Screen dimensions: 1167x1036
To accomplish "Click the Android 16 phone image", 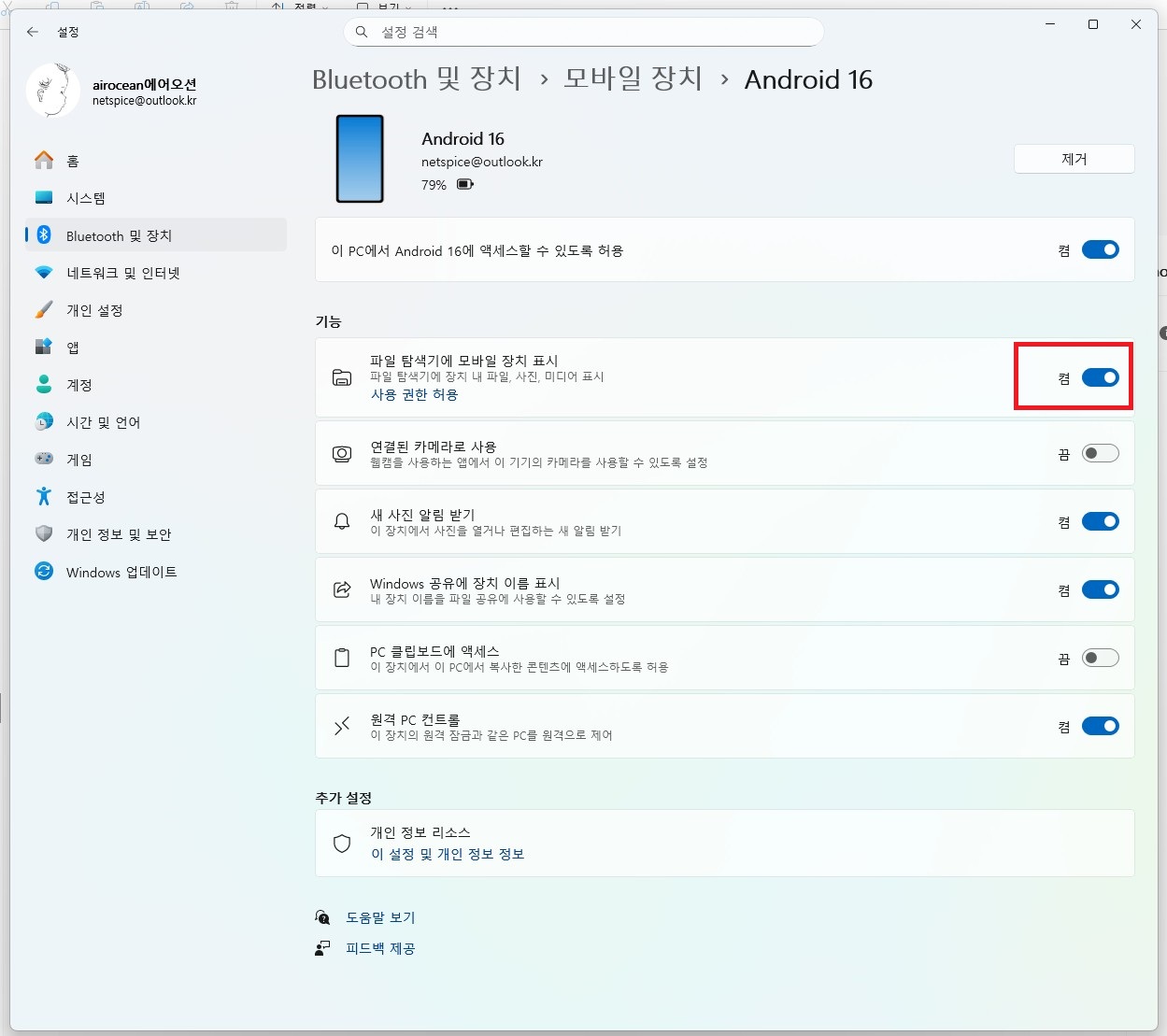I will 360,159.
